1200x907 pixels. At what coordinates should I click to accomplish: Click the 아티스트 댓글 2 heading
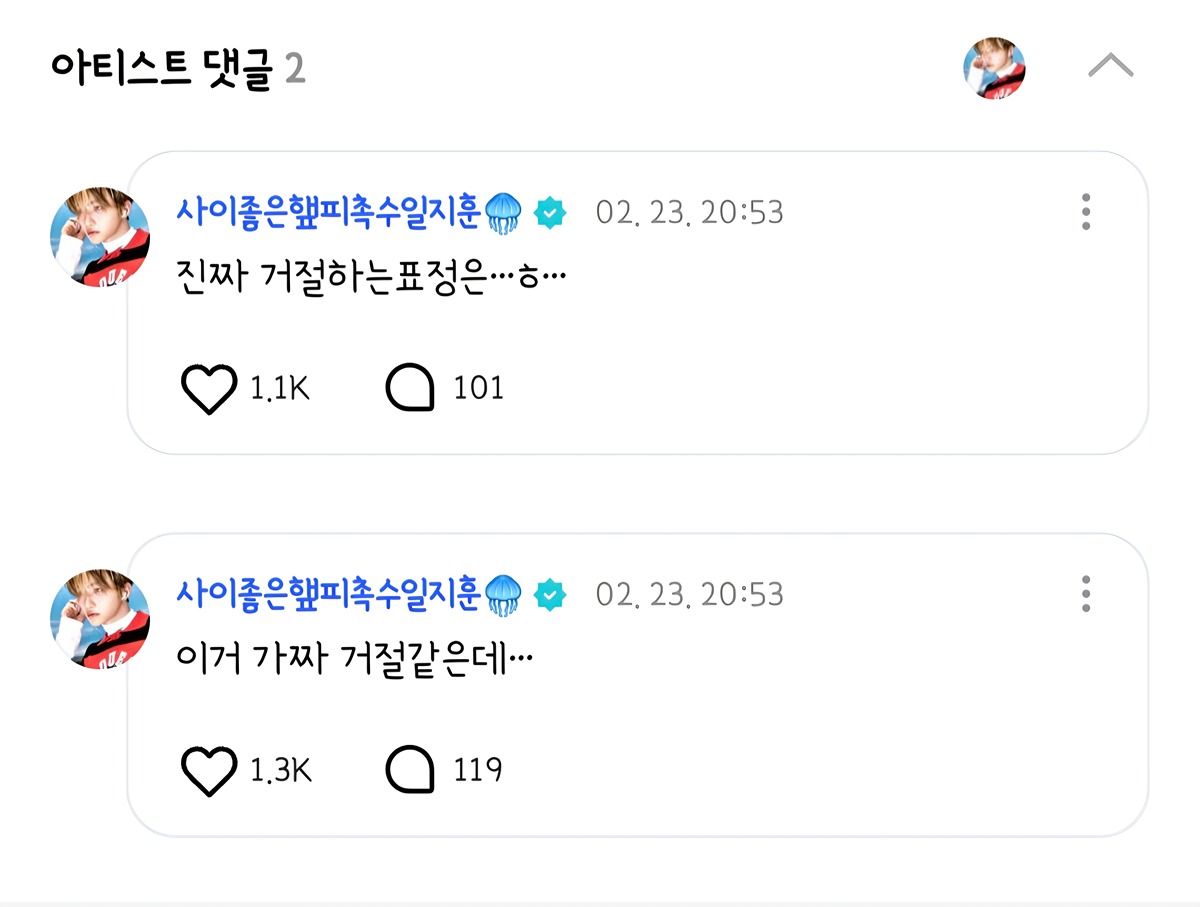click(178, 69)
